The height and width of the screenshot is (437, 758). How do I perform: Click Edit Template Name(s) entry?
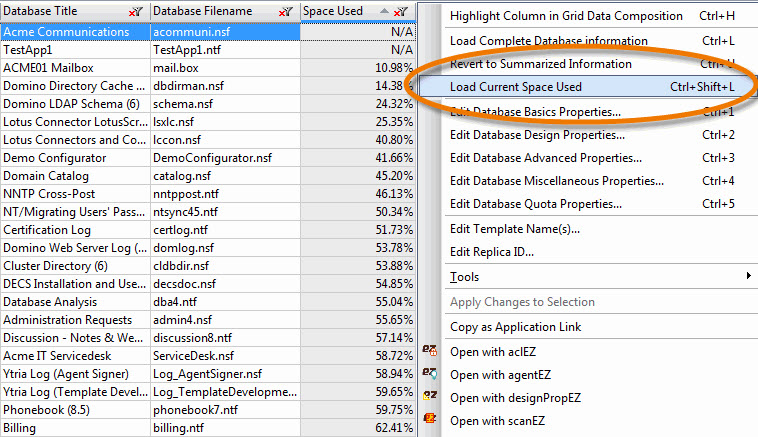point(514,229)
